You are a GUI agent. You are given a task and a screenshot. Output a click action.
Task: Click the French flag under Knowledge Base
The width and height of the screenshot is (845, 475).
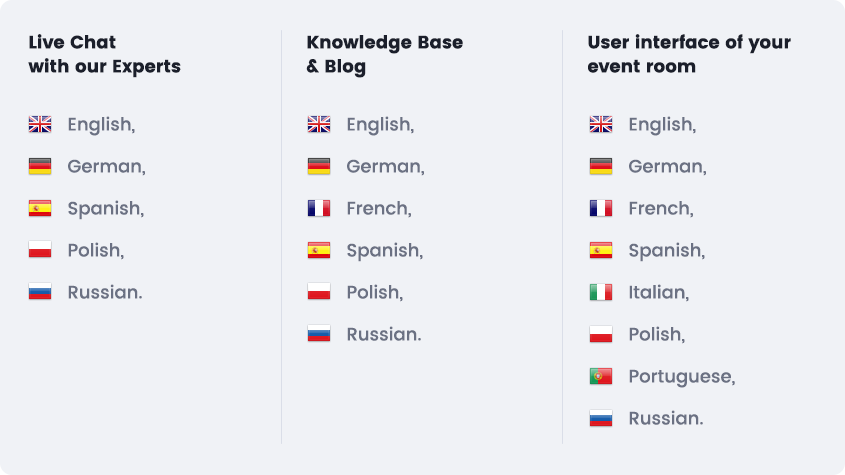[x=319, y=208]
